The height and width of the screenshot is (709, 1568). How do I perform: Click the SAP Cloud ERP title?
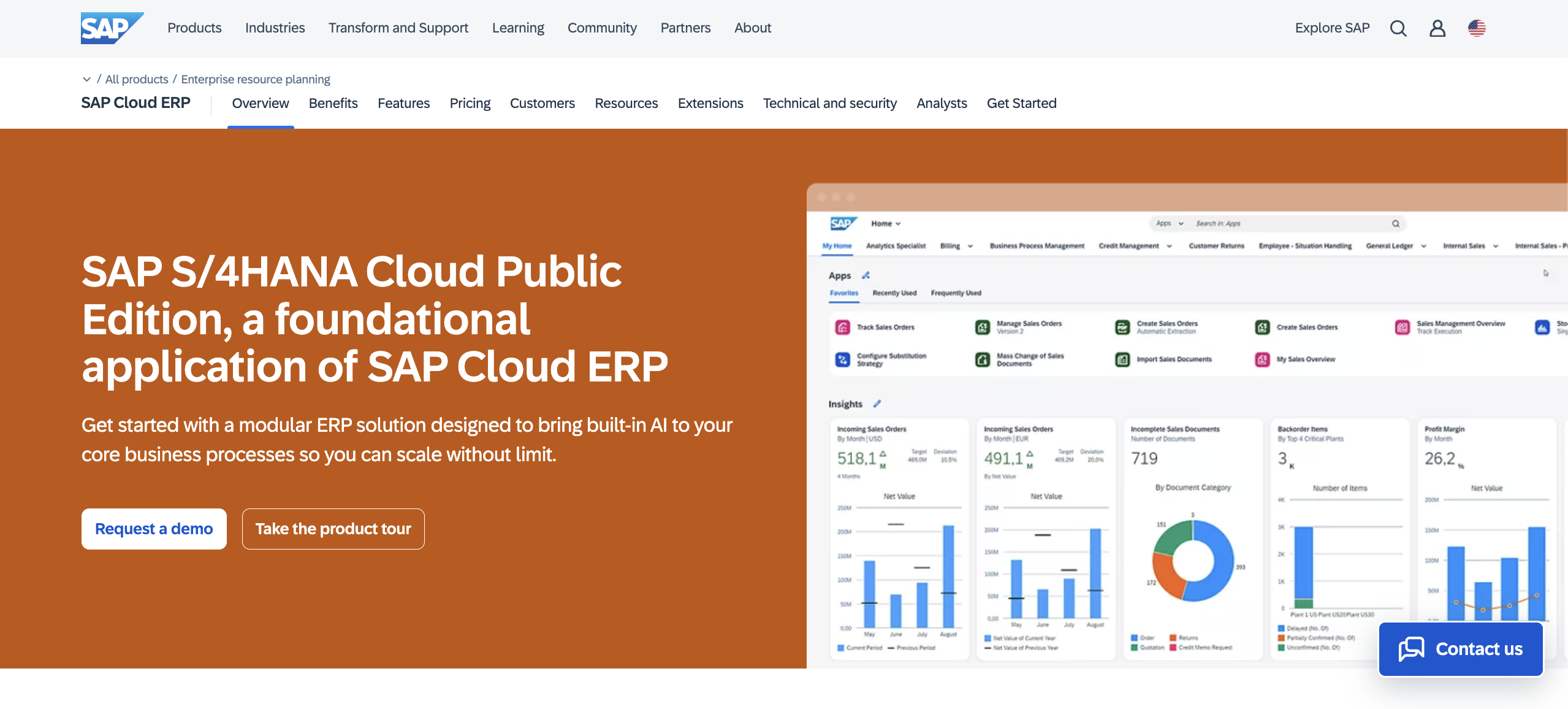136,102
